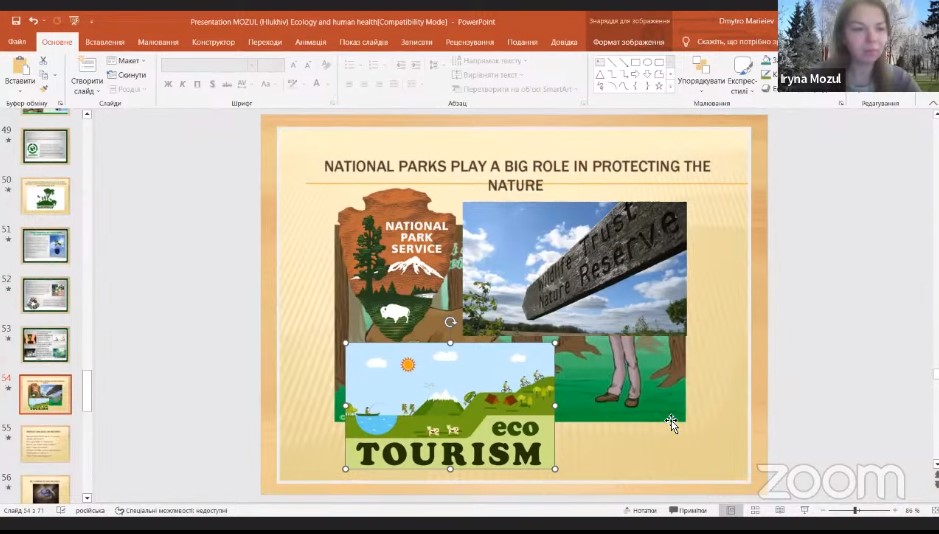939x534 pixels.
Task: Click the spell check icon in status bar
Action: (60, 510)
